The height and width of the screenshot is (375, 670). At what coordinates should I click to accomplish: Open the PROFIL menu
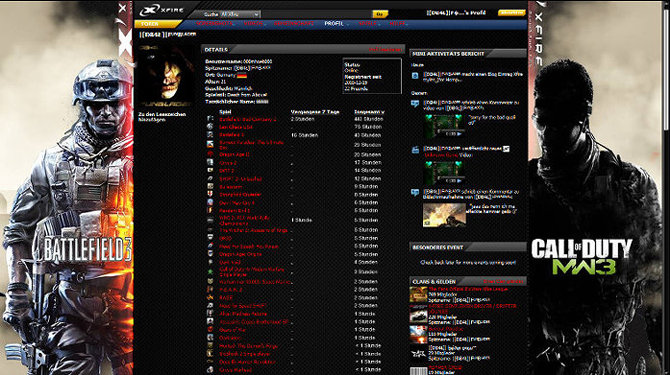tap(334, 23)
